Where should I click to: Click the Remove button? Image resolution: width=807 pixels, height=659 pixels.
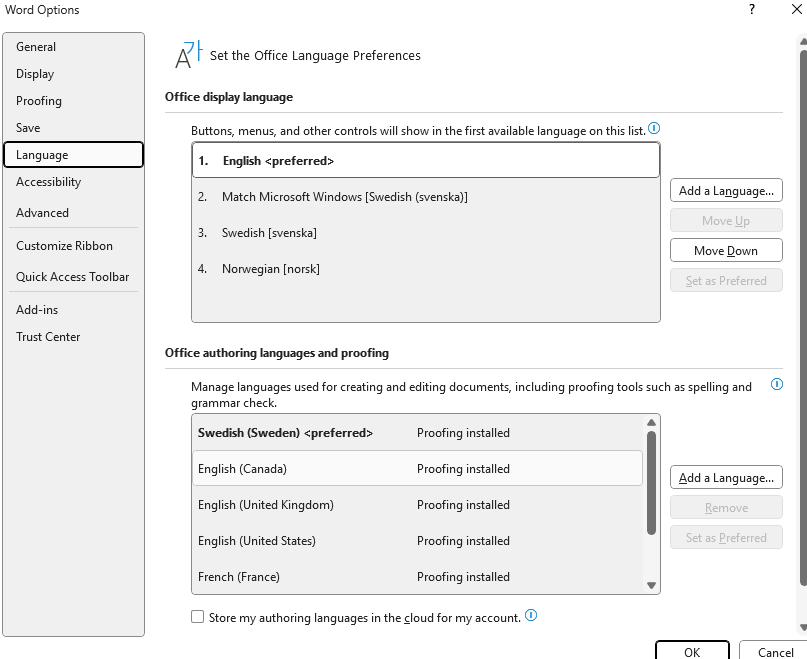[726, 507]
